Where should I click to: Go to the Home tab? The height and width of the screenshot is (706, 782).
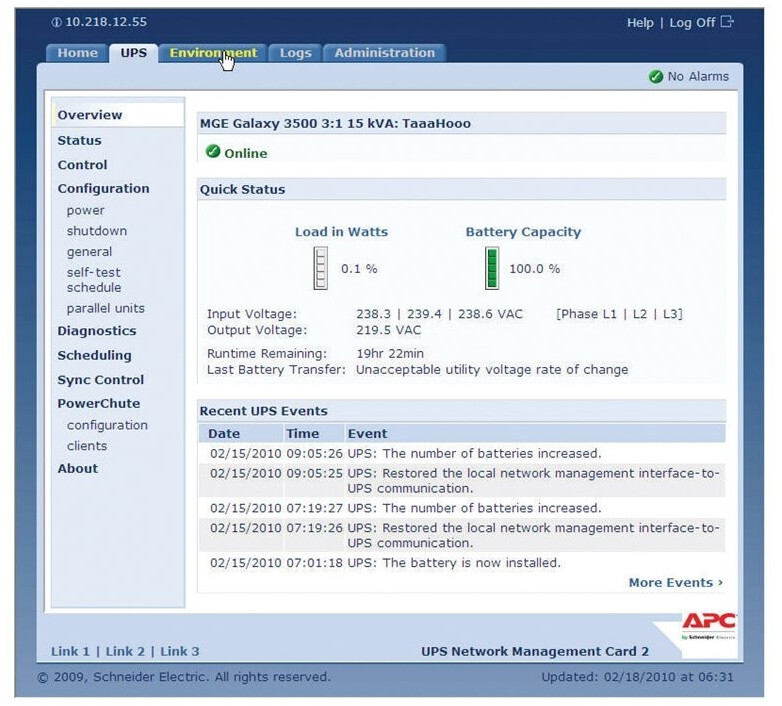[x=77, y=53]
